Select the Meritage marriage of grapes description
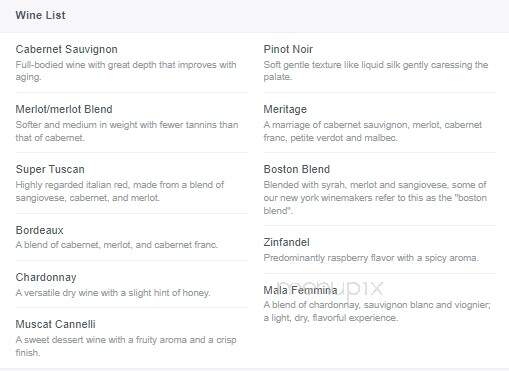This screenshot has height=371, width=509. pyautogui.click(x=373, y=131)
